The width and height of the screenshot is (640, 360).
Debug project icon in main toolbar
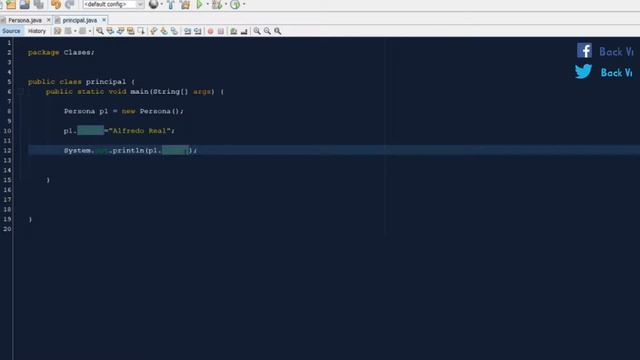[217, 4]
